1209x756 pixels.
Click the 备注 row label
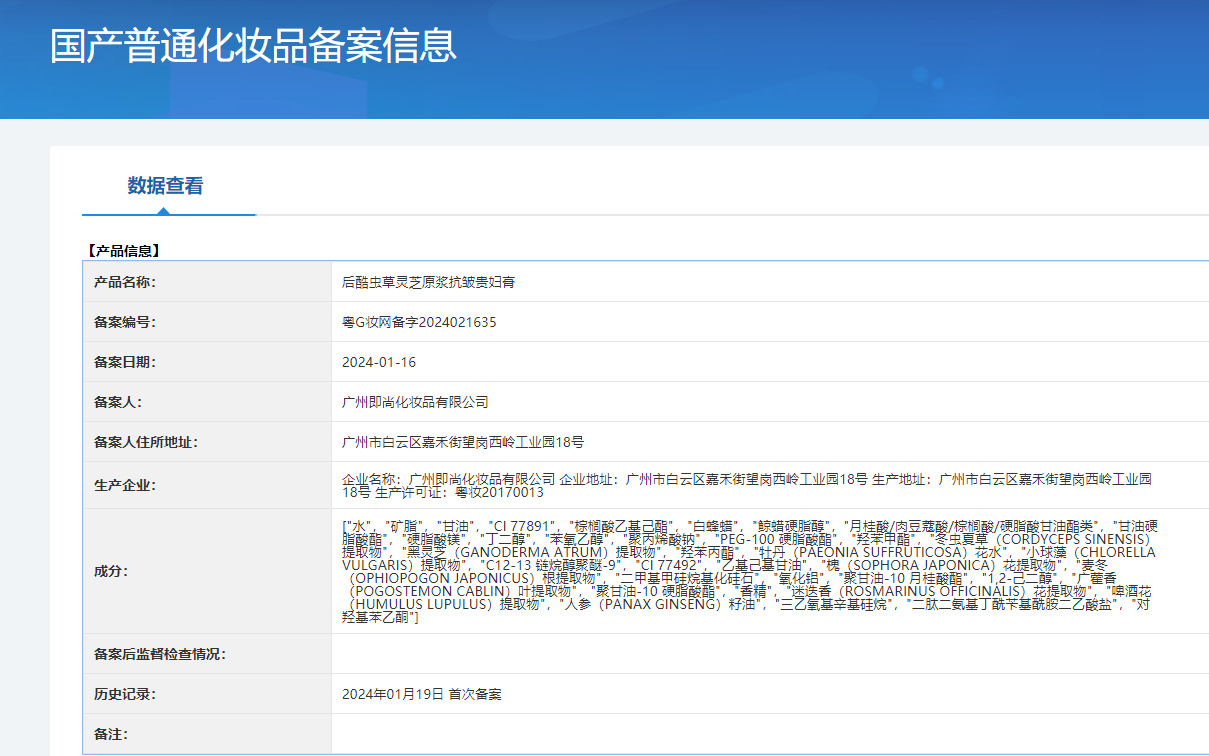coord(111,734)
